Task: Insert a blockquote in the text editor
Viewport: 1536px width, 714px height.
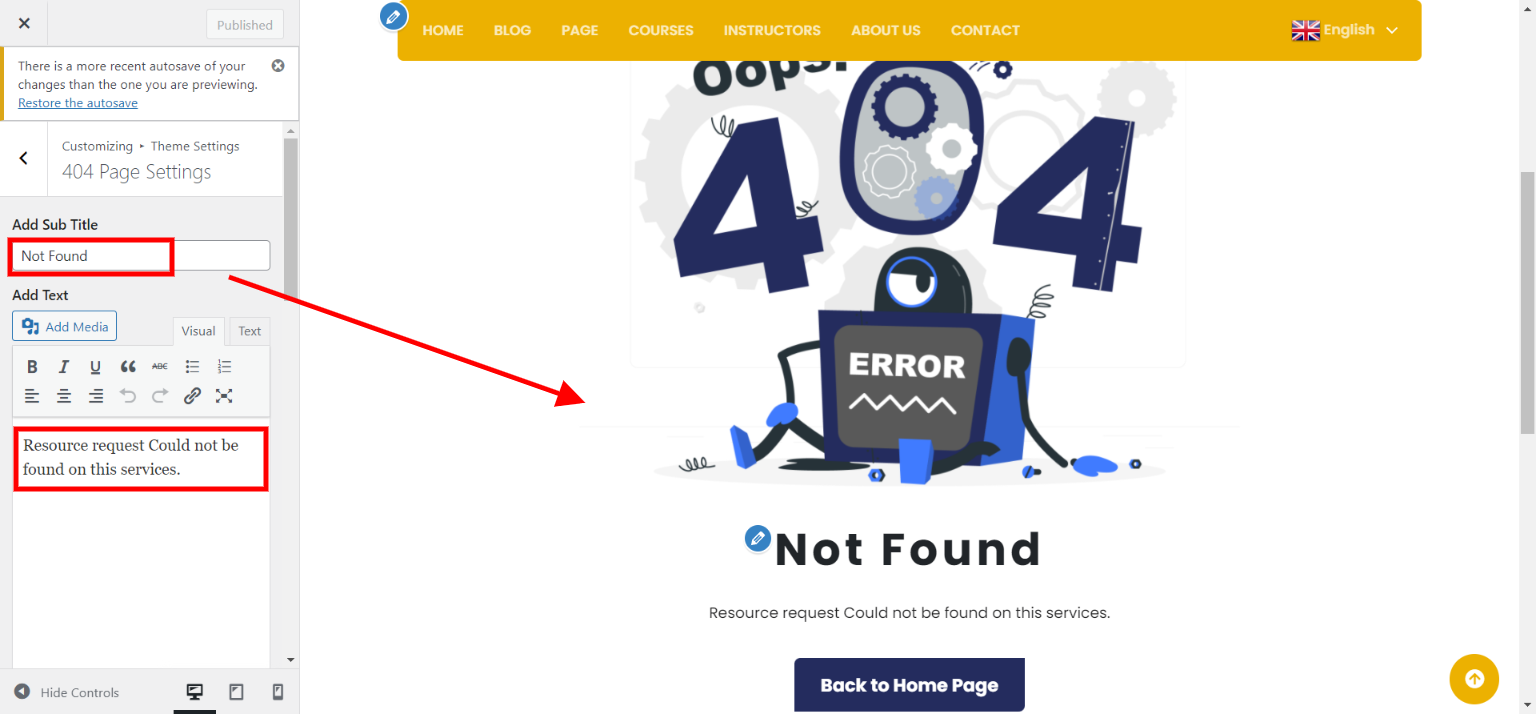Action: pos(128,367)
